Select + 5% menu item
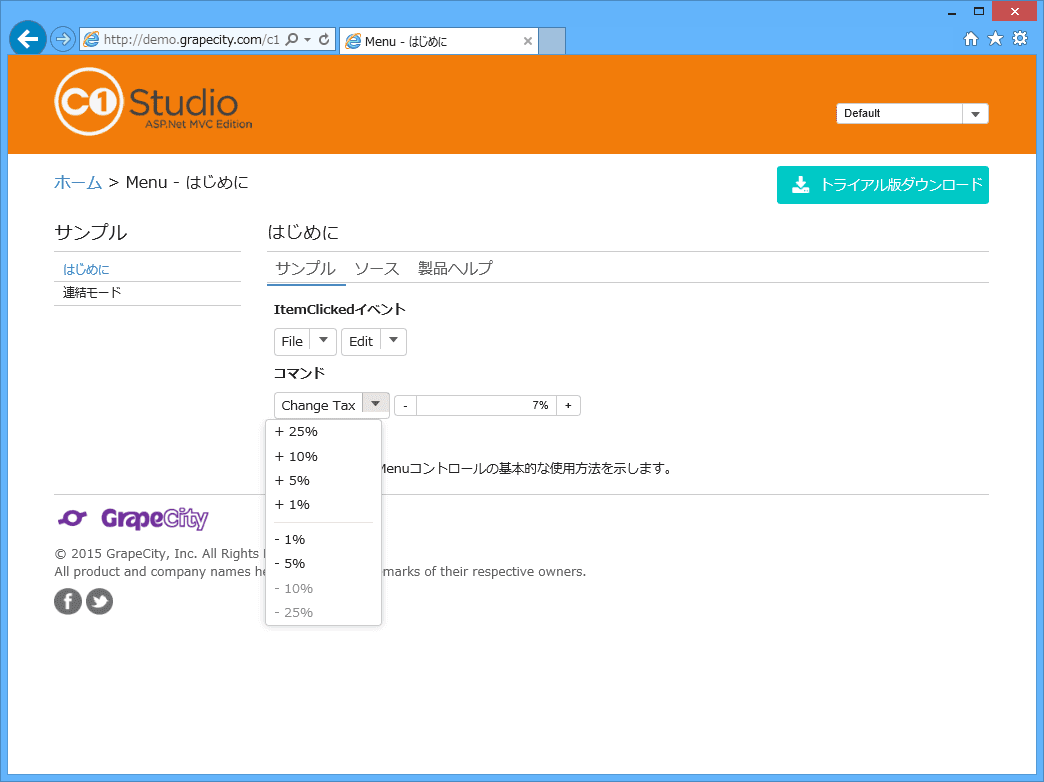Viewport: 1044px width, 782px height. 324,480
